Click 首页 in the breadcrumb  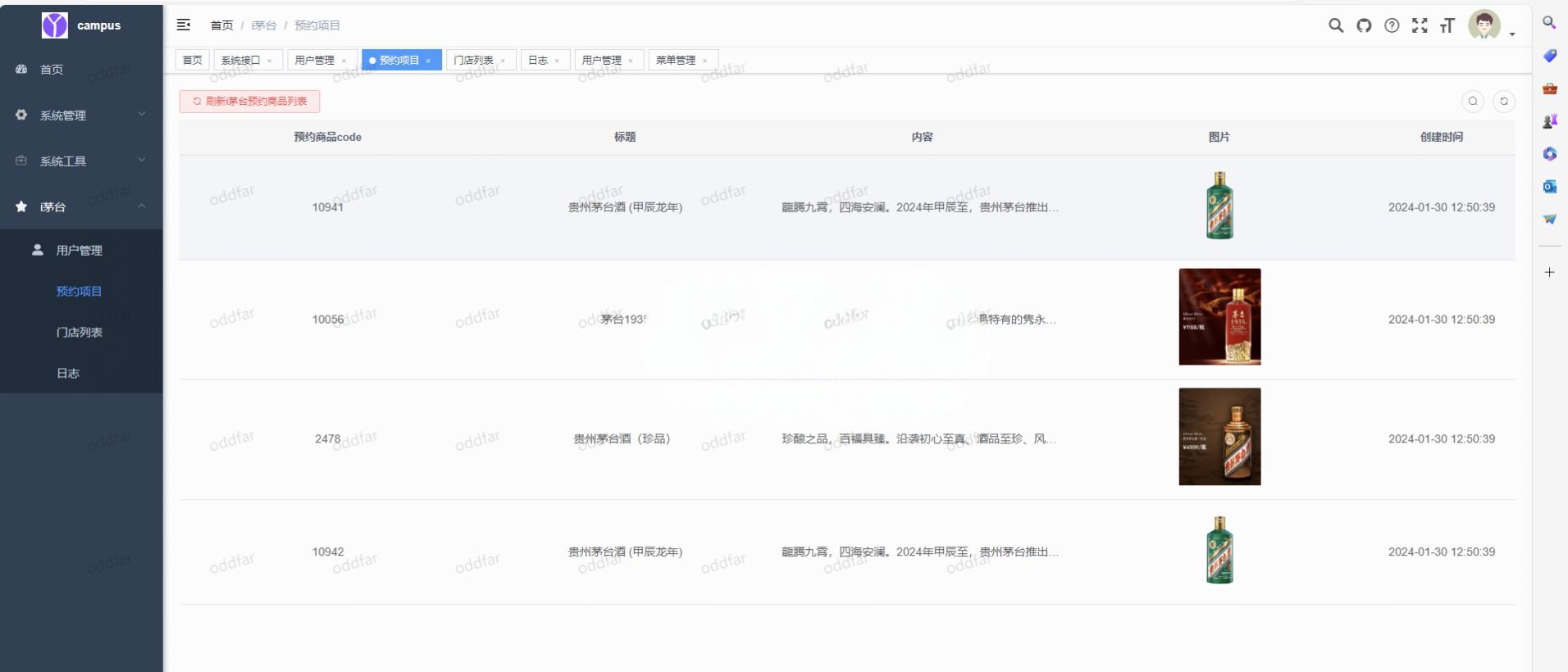[x=221, y=25]
